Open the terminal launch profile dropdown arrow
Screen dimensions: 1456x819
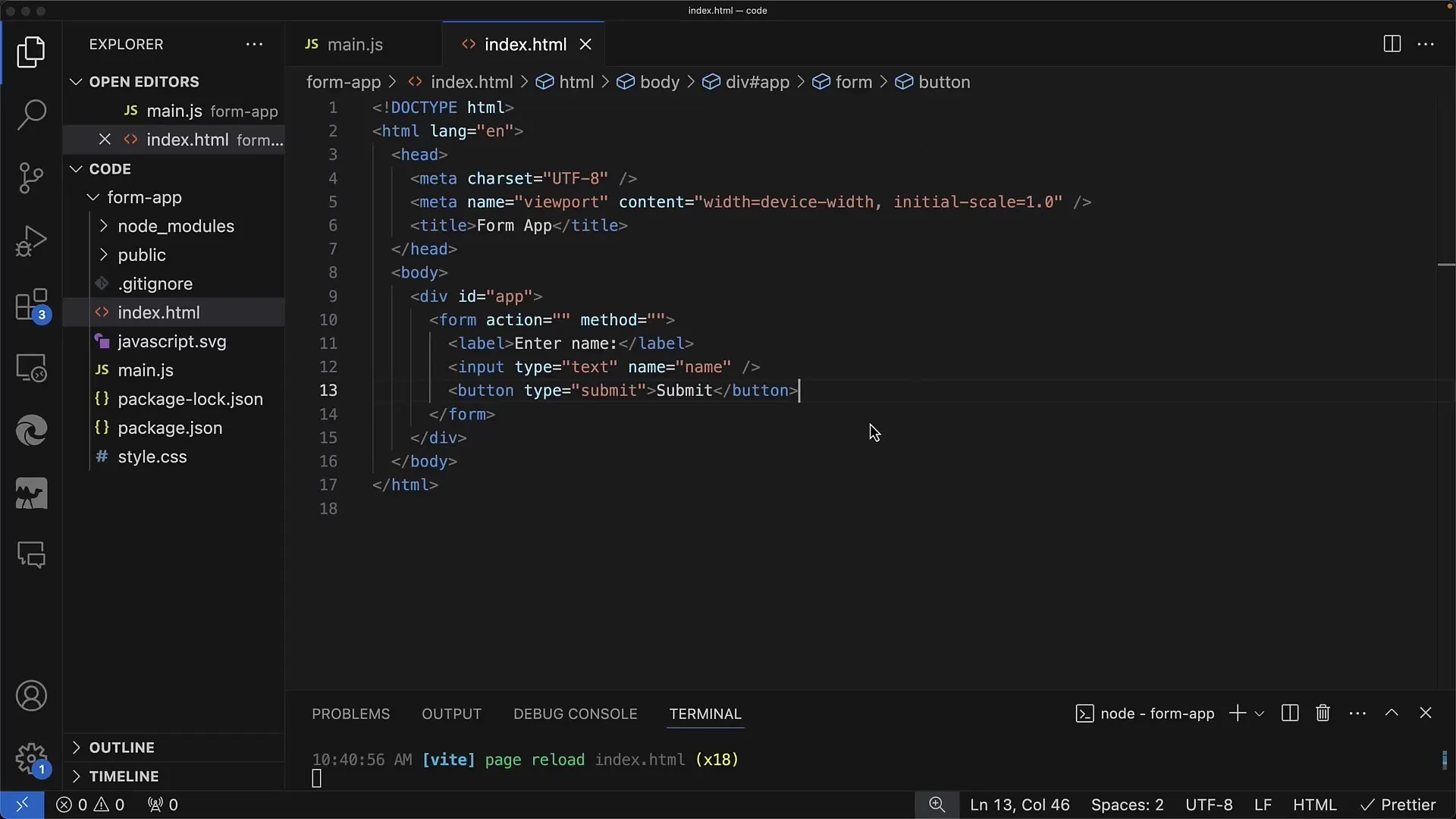(x=1260, y=714)
